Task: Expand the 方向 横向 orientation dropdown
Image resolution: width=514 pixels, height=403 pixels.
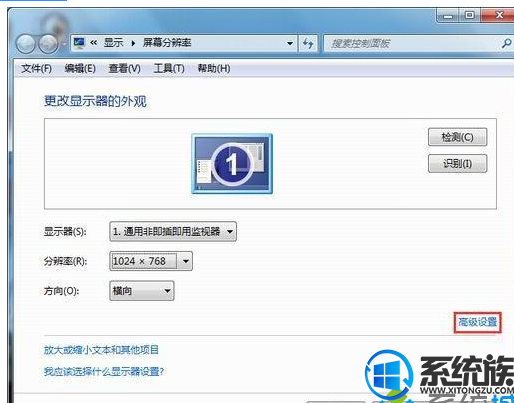Action: click(x=142, y=291)
